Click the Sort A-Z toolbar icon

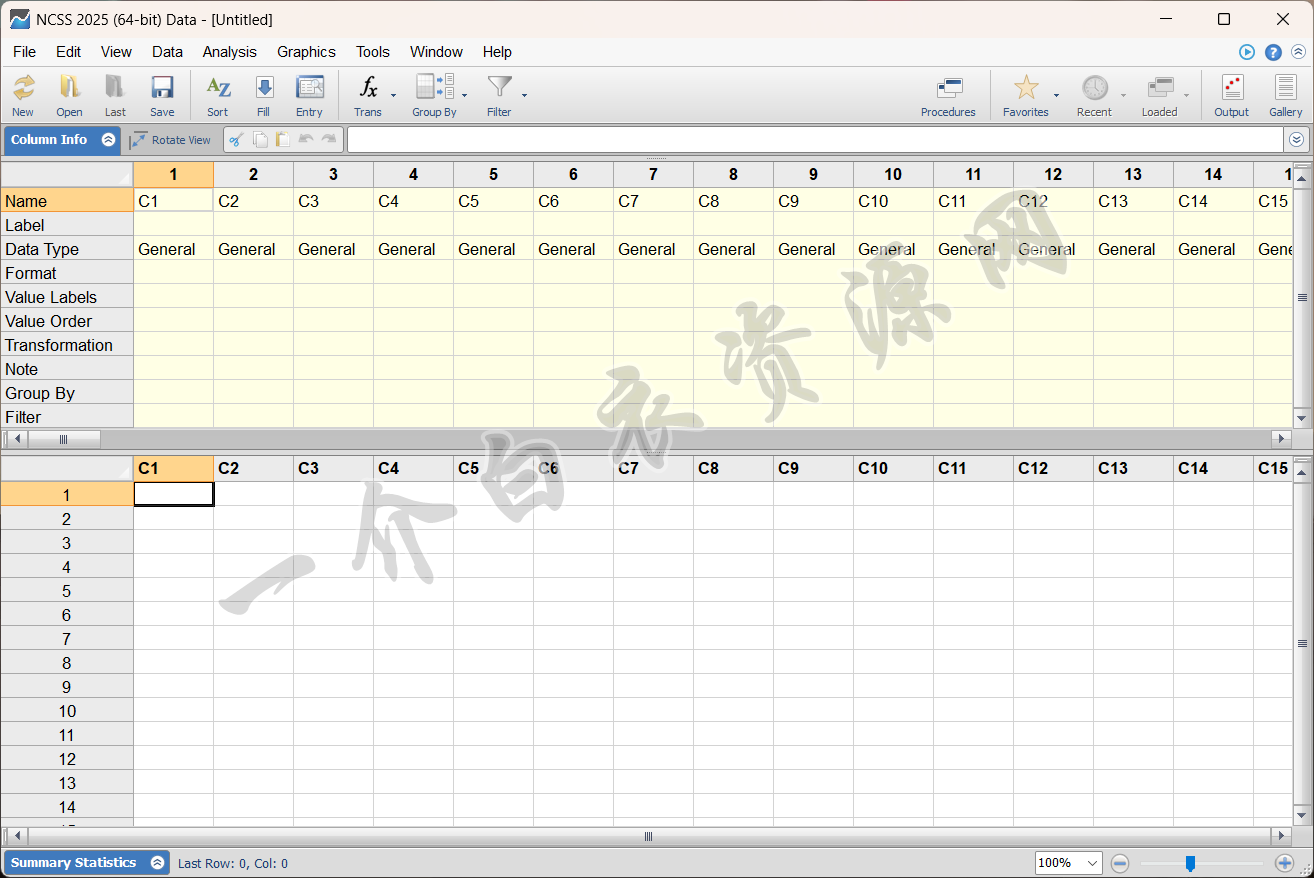pyautogui.click(x=218, y=95)
